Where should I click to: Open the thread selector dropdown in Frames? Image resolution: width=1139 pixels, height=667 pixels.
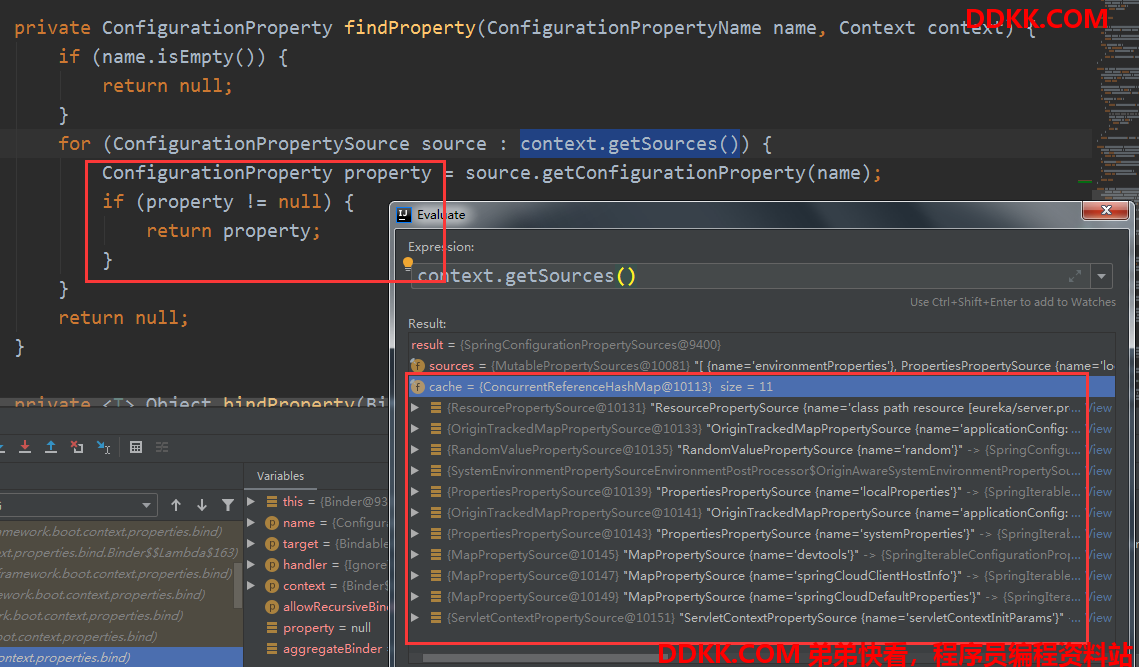[x=146, y=505]
